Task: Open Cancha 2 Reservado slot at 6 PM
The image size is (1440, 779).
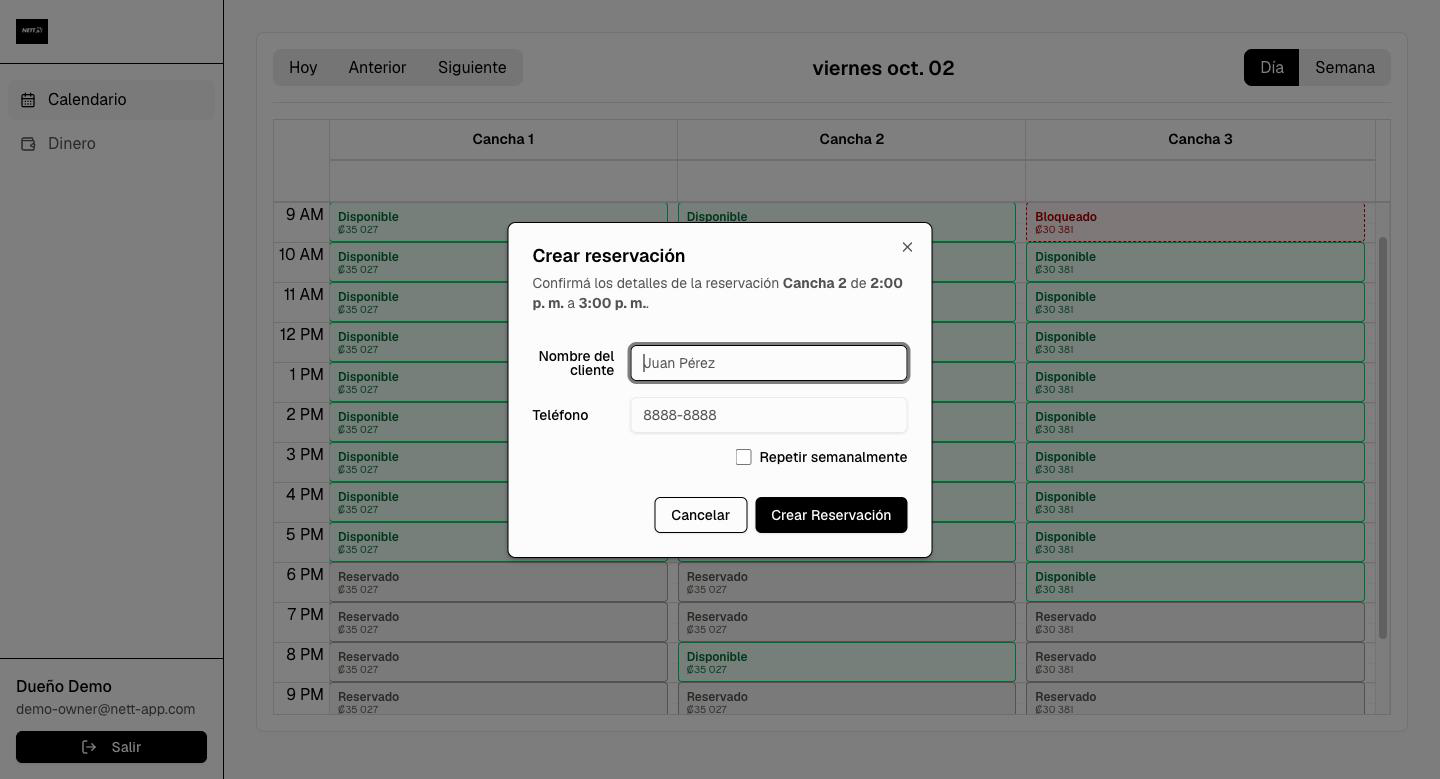Action: click(x=847, y=582)
